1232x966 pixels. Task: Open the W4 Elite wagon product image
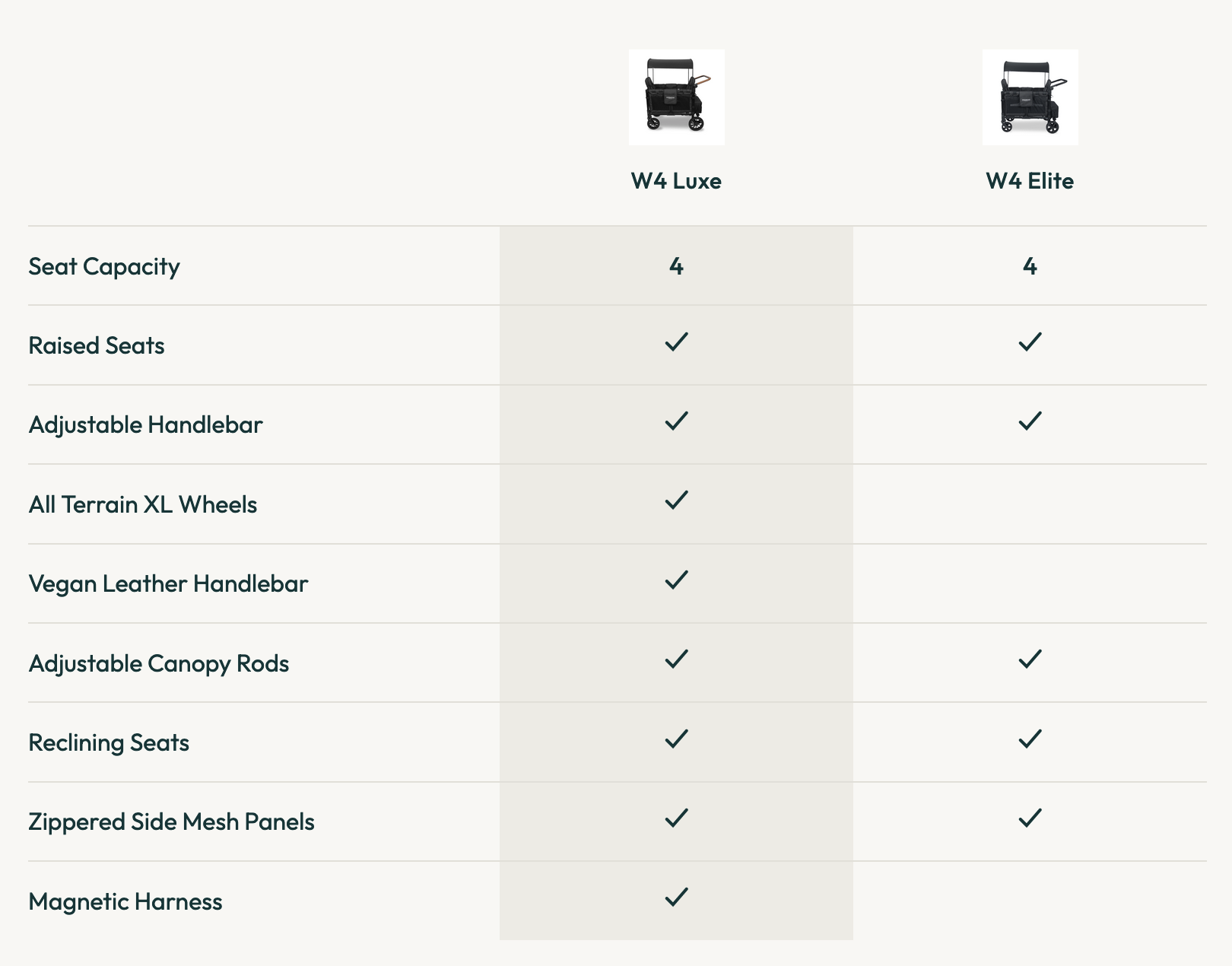1030,97
